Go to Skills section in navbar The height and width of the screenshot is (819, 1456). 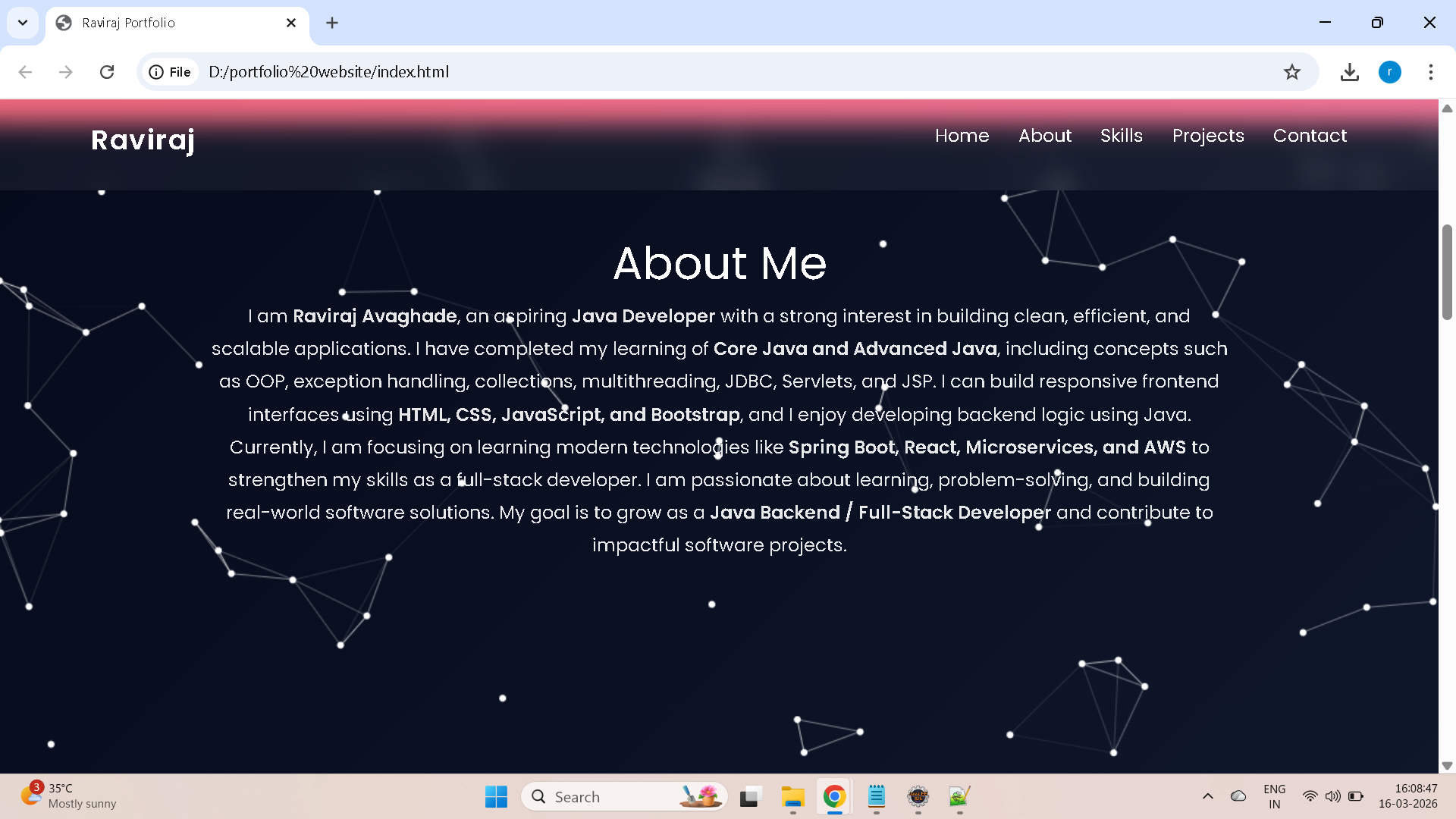click(x=1121, y=136)
